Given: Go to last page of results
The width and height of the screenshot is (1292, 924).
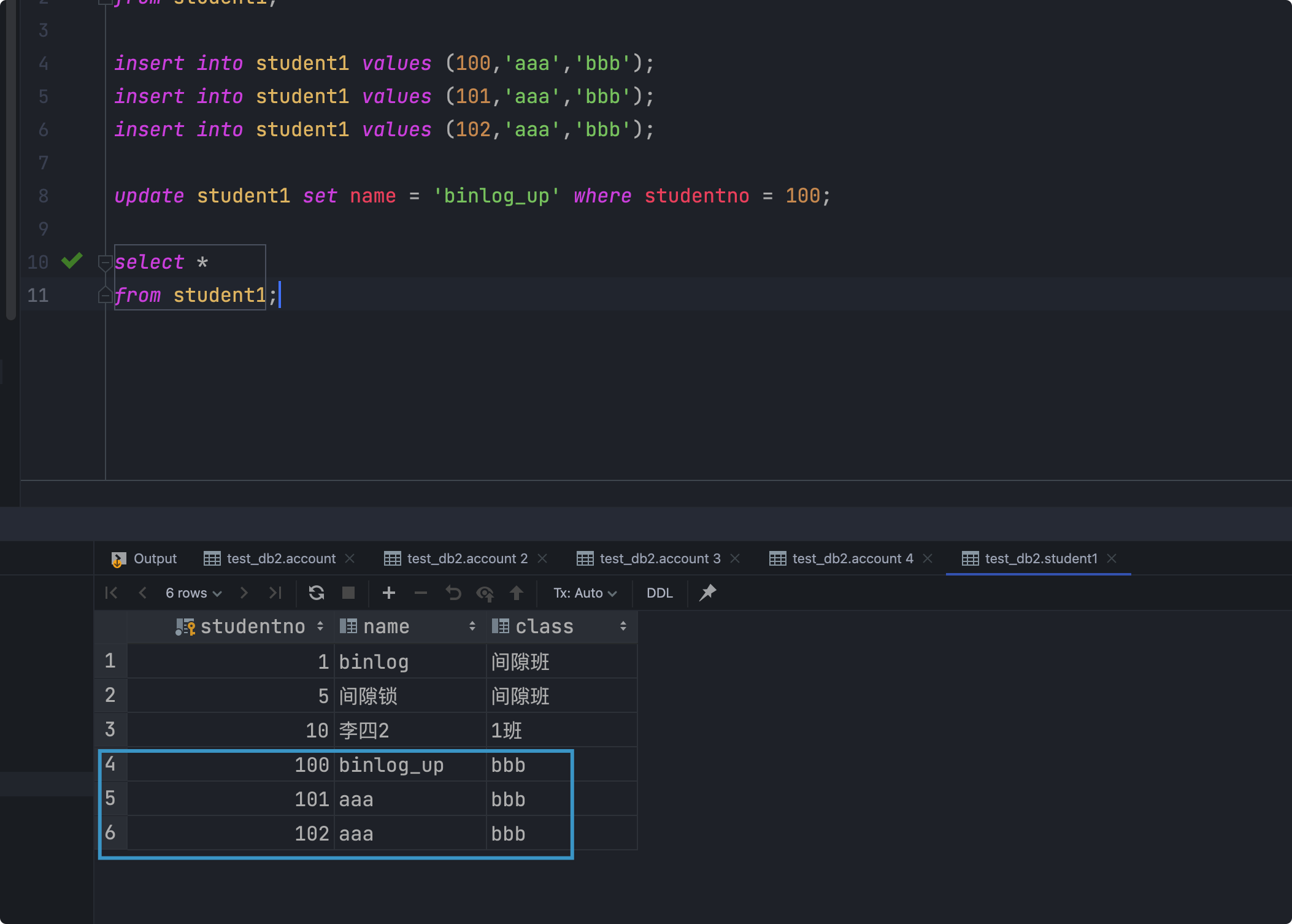Looking at the screenshot, I should (275, 593).
